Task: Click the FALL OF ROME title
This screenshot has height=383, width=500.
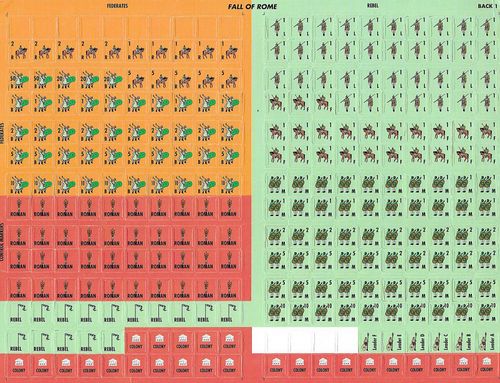Action: [252, 7]
